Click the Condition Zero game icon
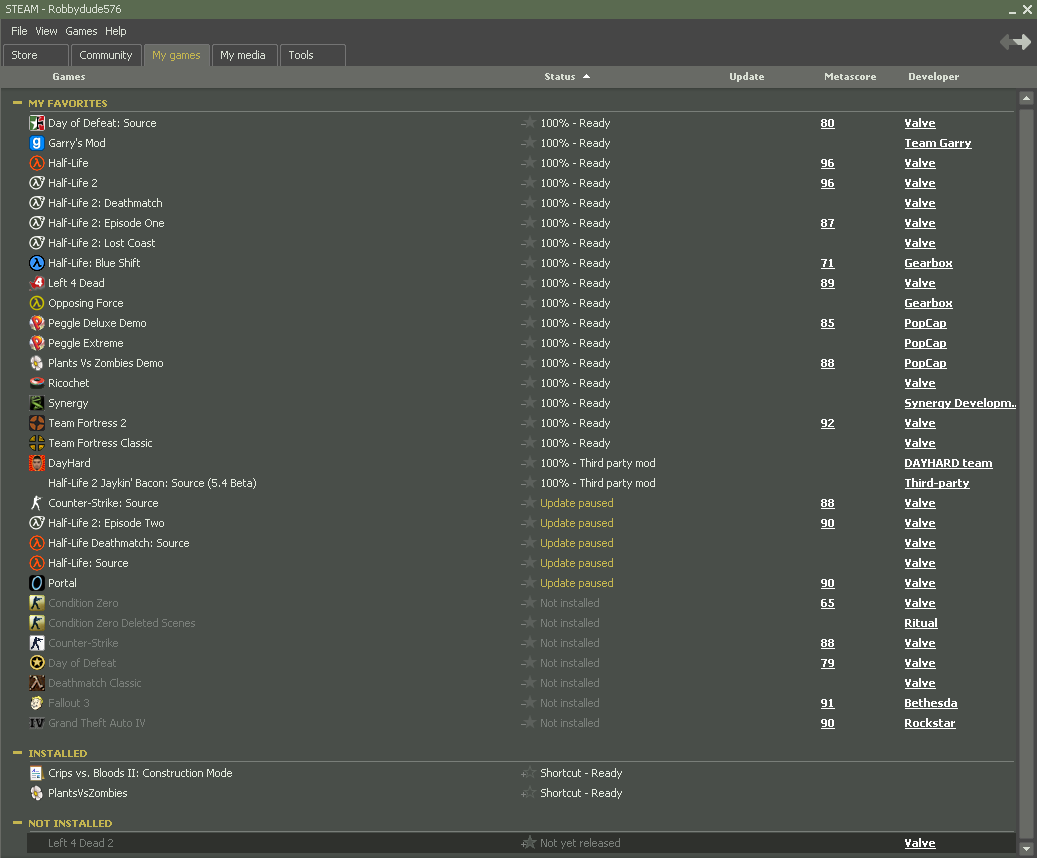1037x858 pixels. tap(37, 603)
